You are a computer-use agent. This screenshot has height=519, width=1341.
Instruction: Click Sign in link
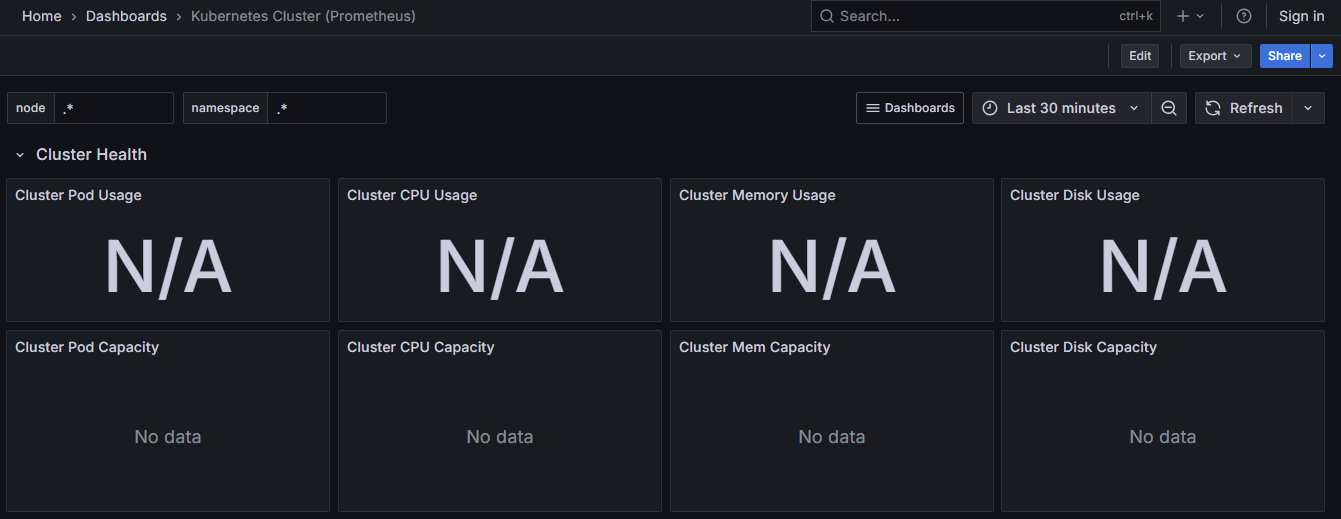pos(1301,16)
